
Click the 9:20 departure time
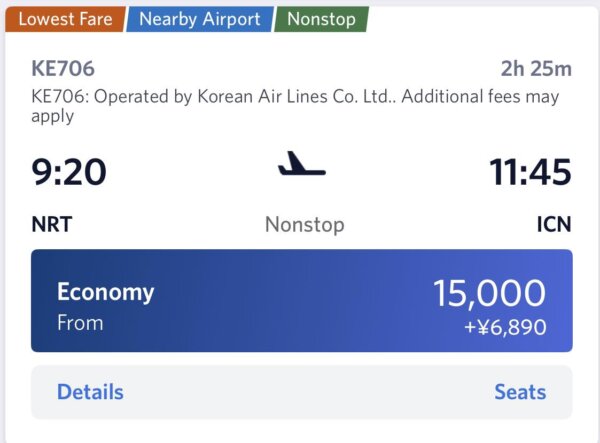point(68,172)
